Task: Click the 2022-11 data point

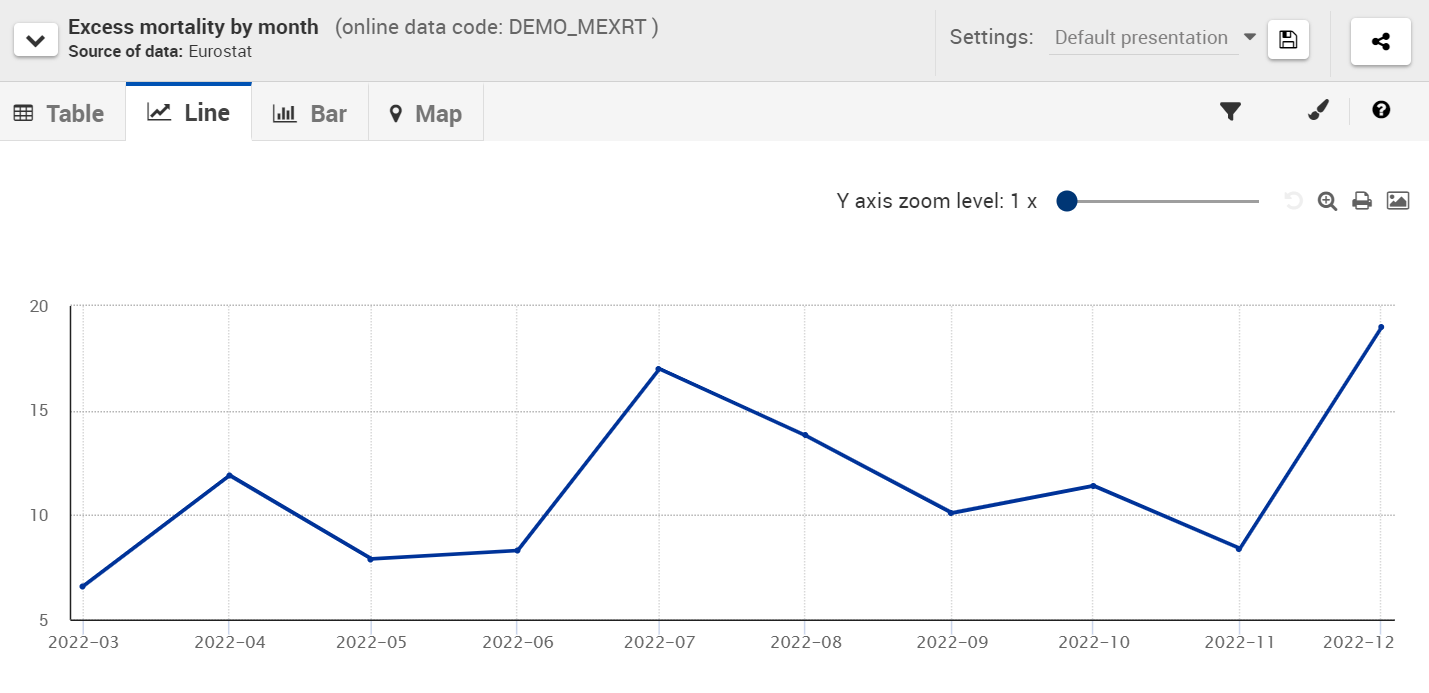Action: tap(1238, 548)
